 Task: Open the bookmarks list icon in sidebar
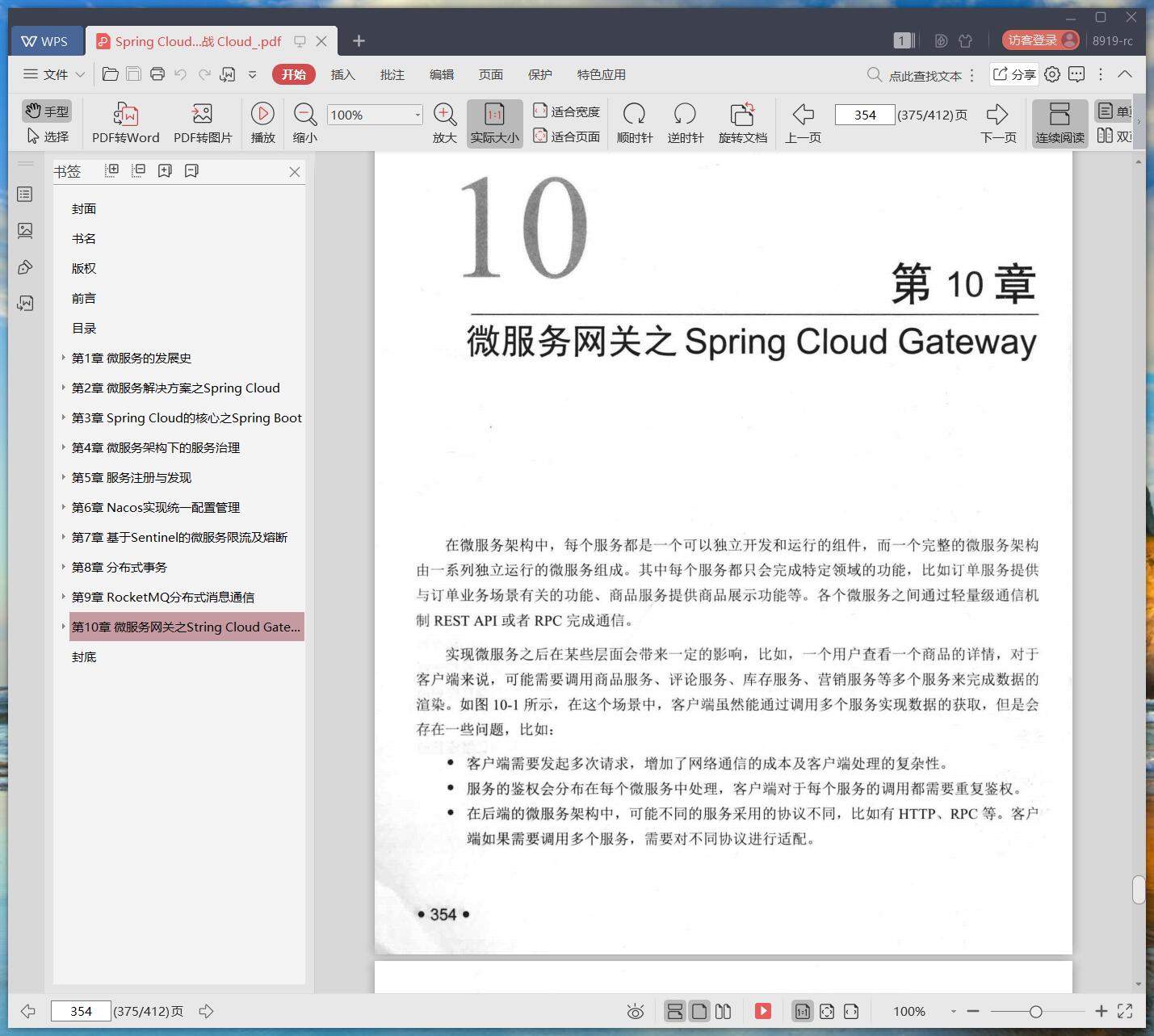(x=25, y=195)
